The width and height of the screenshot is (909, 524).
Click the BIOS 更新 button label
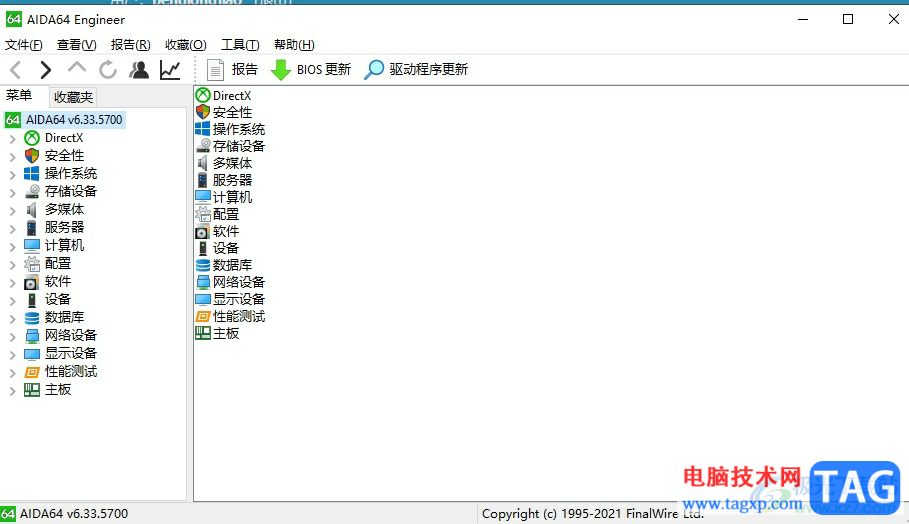point(323,70)
